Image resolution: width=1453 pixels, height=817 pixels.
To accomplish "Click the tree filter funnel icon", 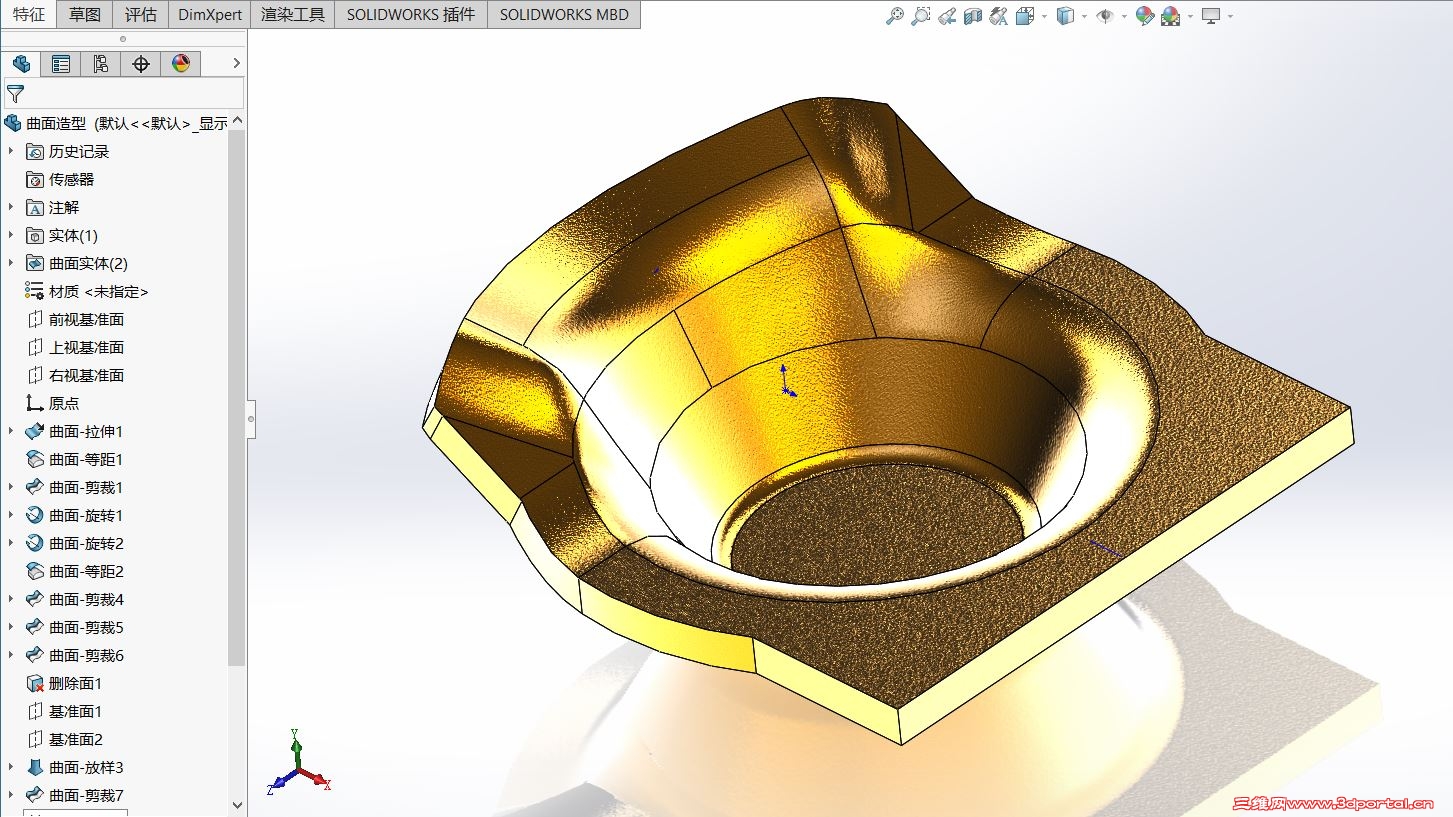I will (x=15, y=94).
